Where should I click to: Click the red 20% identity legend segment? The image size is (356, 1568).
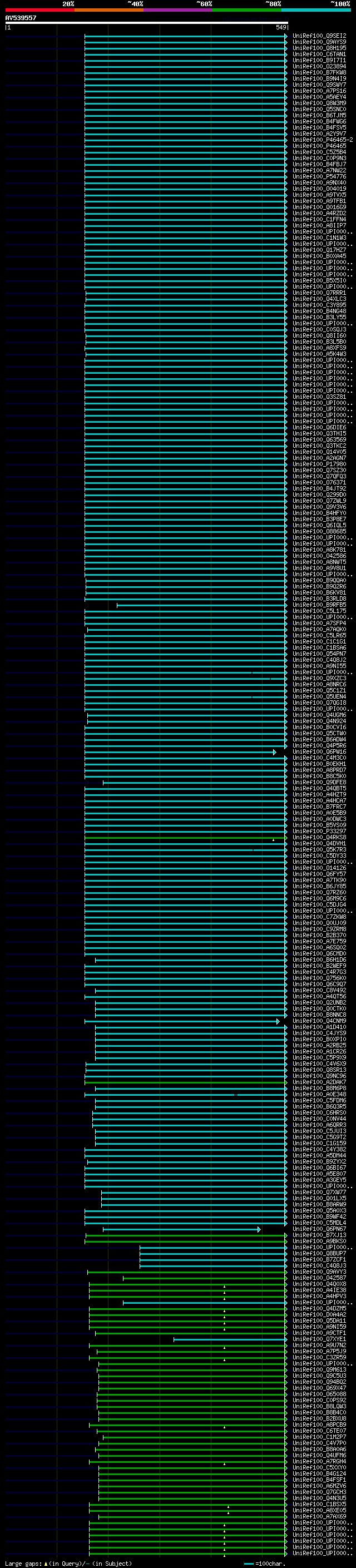[x=39, y=10]
